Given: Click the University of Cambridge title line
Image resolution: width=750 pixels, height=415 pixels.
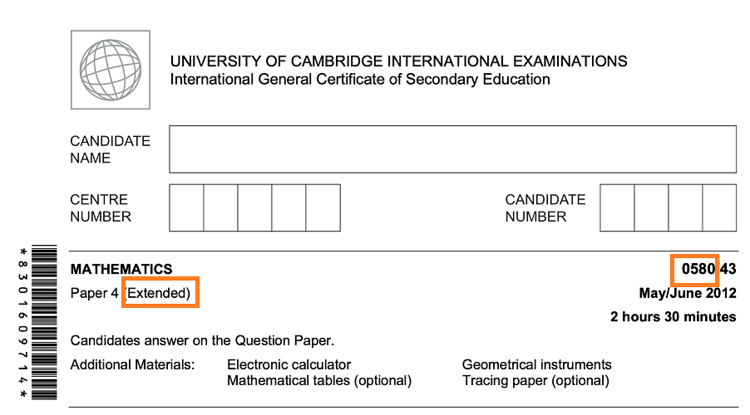Looking at the screenshot, I should pos(398,61).
